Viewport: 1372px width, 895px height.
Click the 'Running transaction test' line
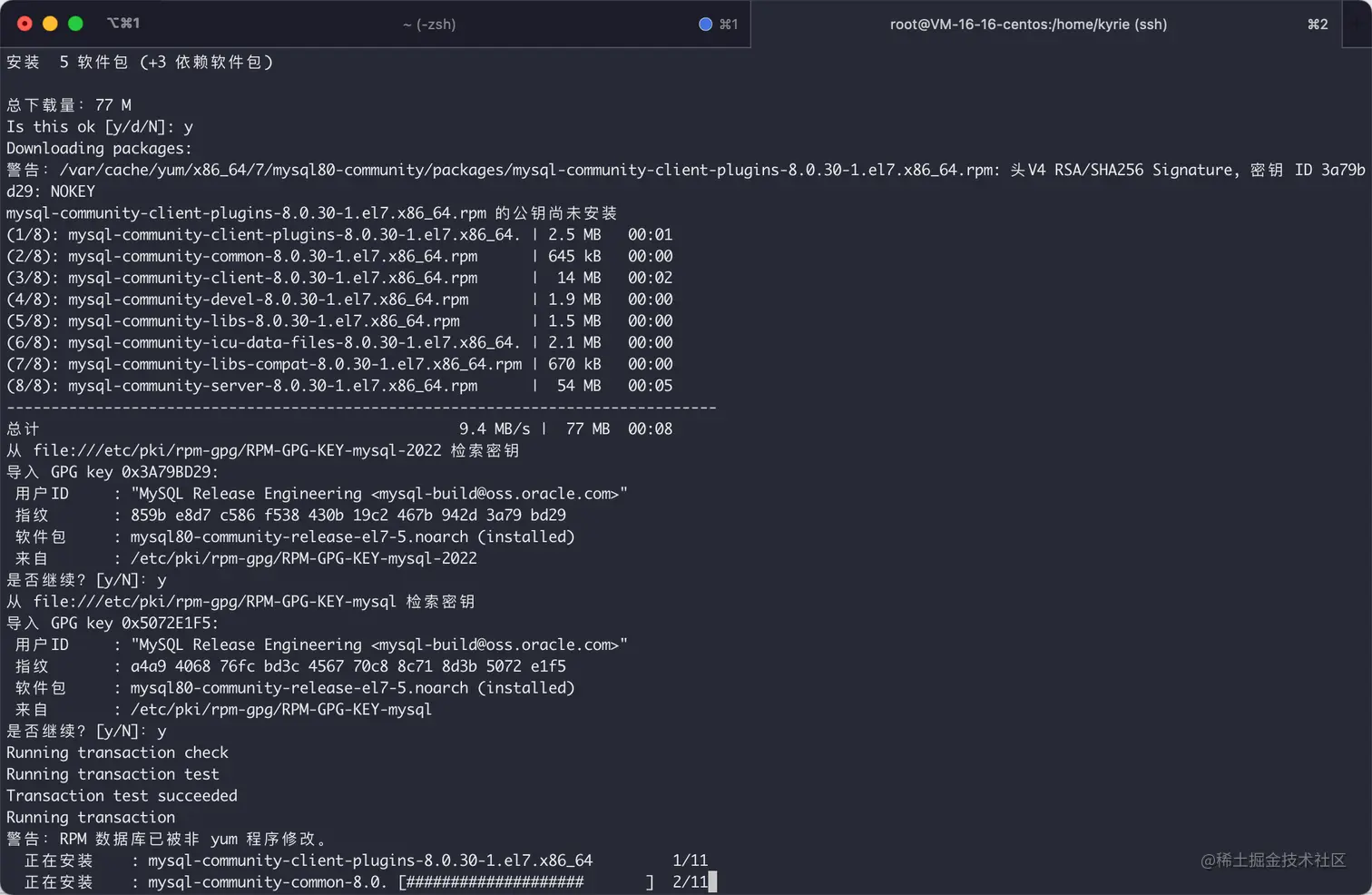[113, 774]
